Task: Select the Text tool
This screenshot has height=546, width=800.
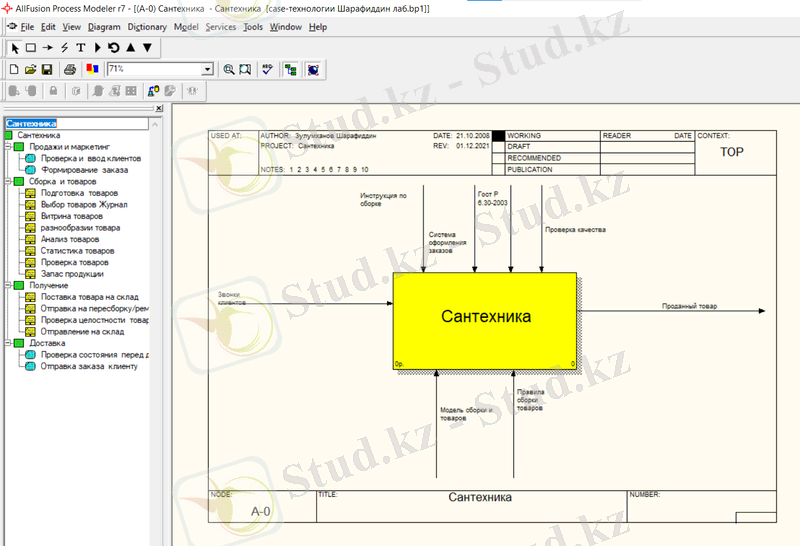Action: [81, 47]
